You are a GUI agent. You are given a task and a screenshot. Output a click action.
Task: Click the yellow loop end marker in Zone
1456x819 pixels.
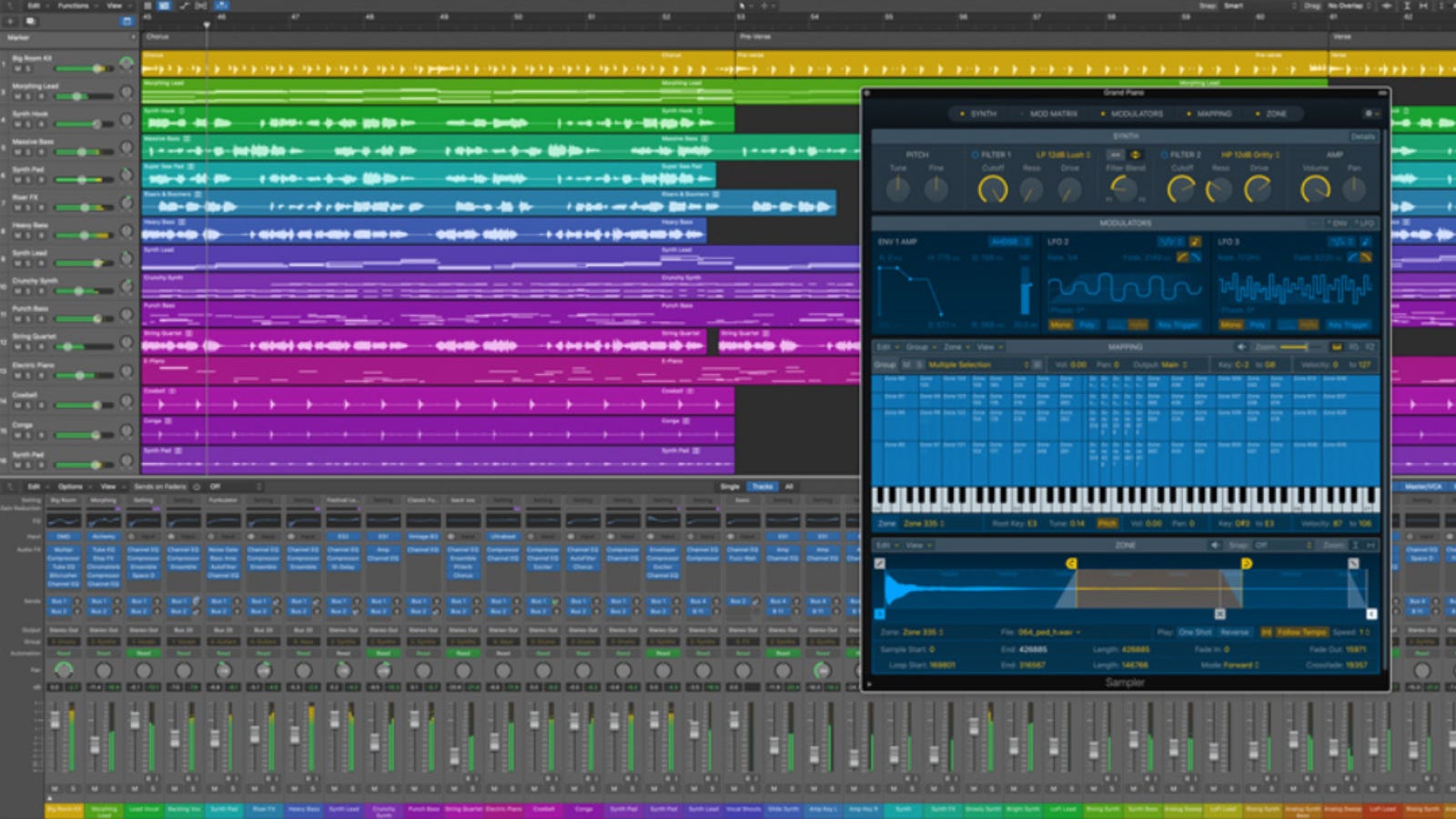tap(1246, 564)
